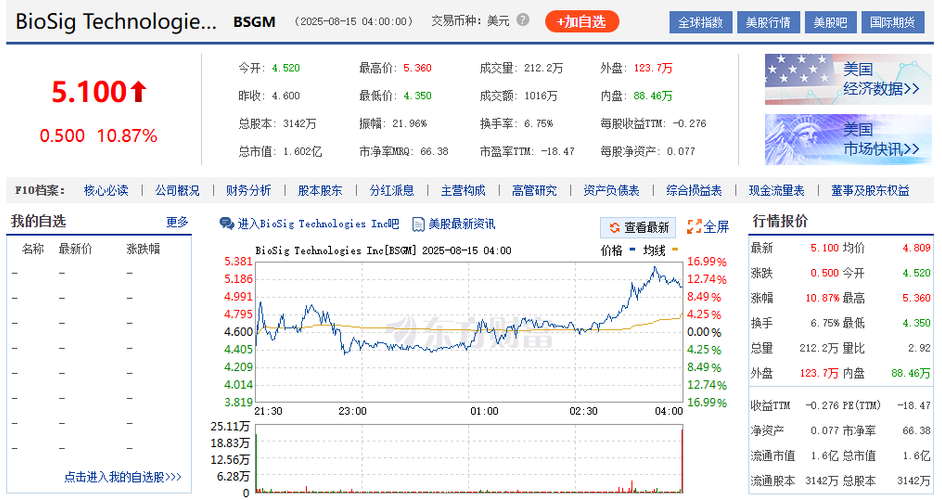
Task: Open the 美国市场快讯 banner
Action: point(848,139)
